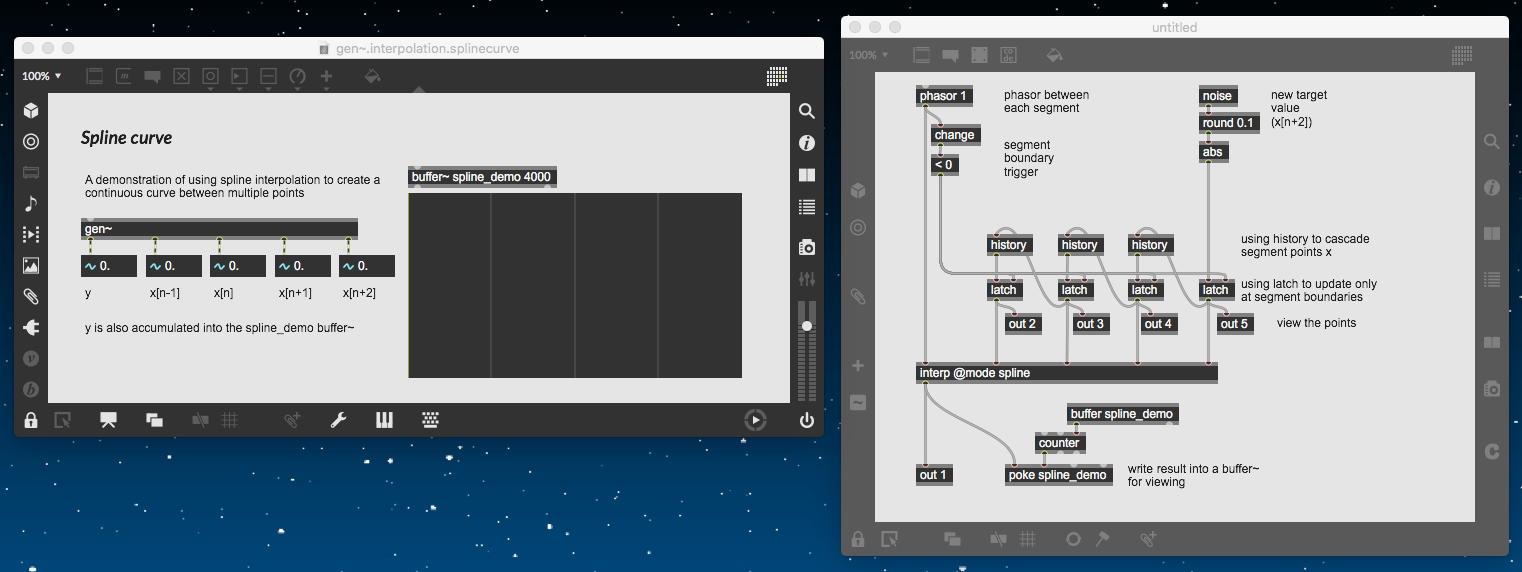
Task: Click the paperclip-plus icon in splinecurve bottom bar
Action: (292, 420)
